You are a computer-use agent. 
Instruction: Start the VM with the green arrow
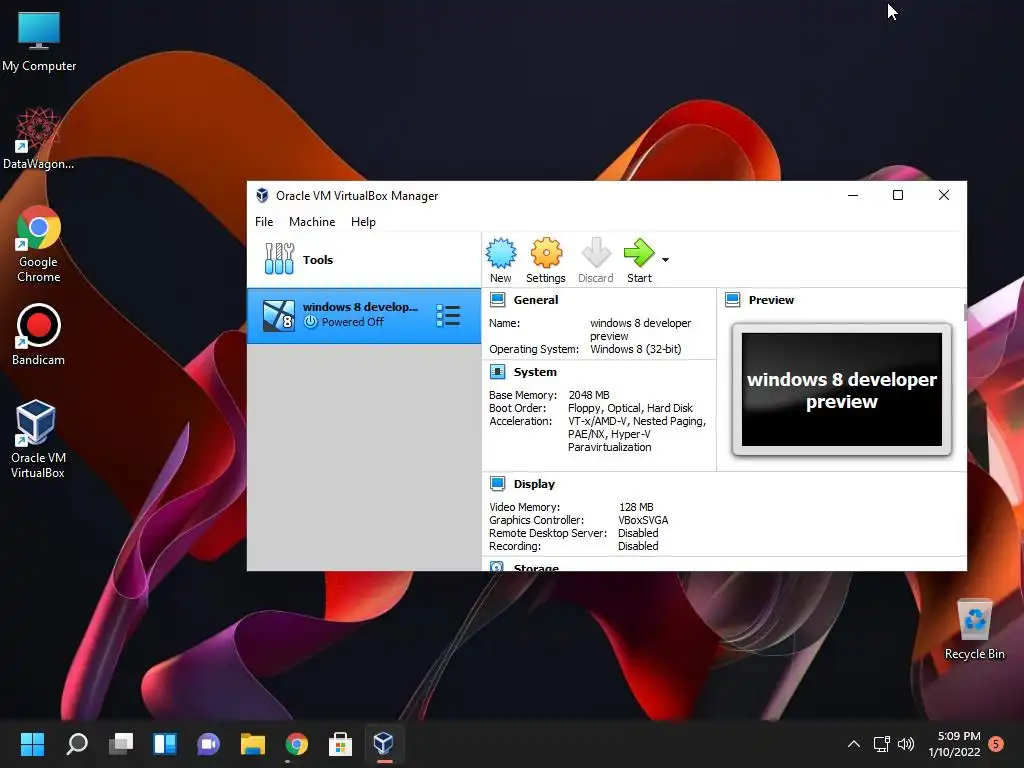pos(639,260)
